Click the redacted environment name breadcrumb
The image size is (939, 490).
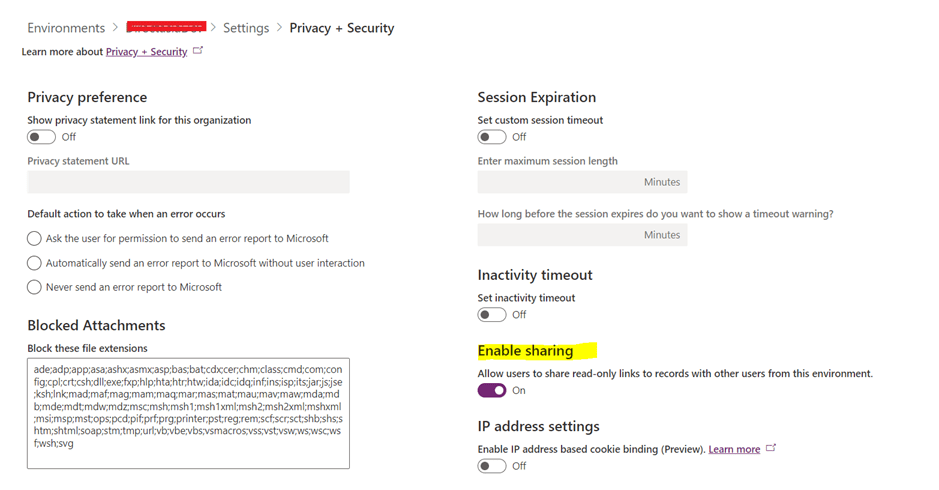166,27
